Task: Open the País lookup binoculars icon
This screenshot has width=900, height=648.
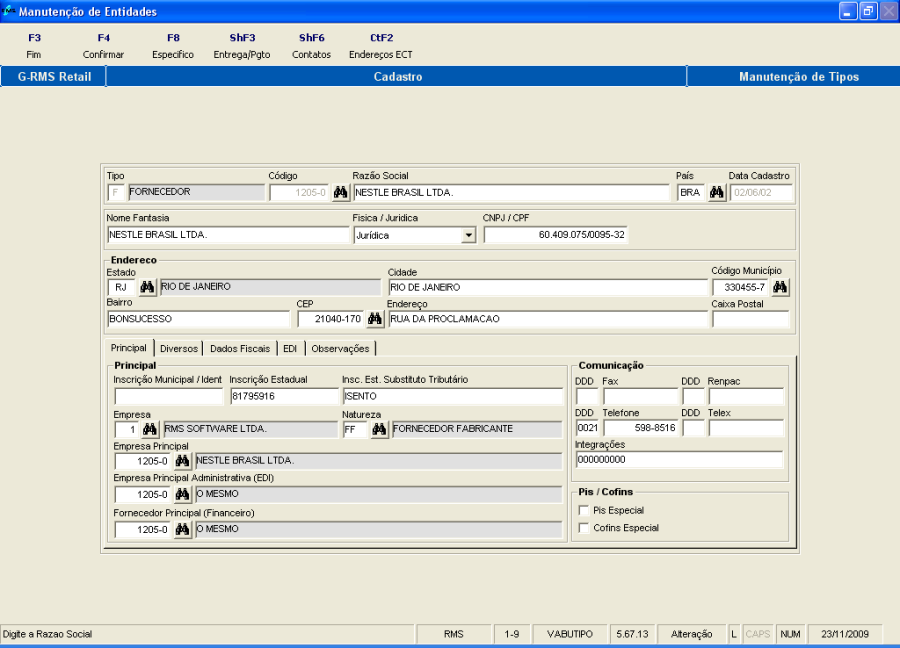Action: coord(716,193)
